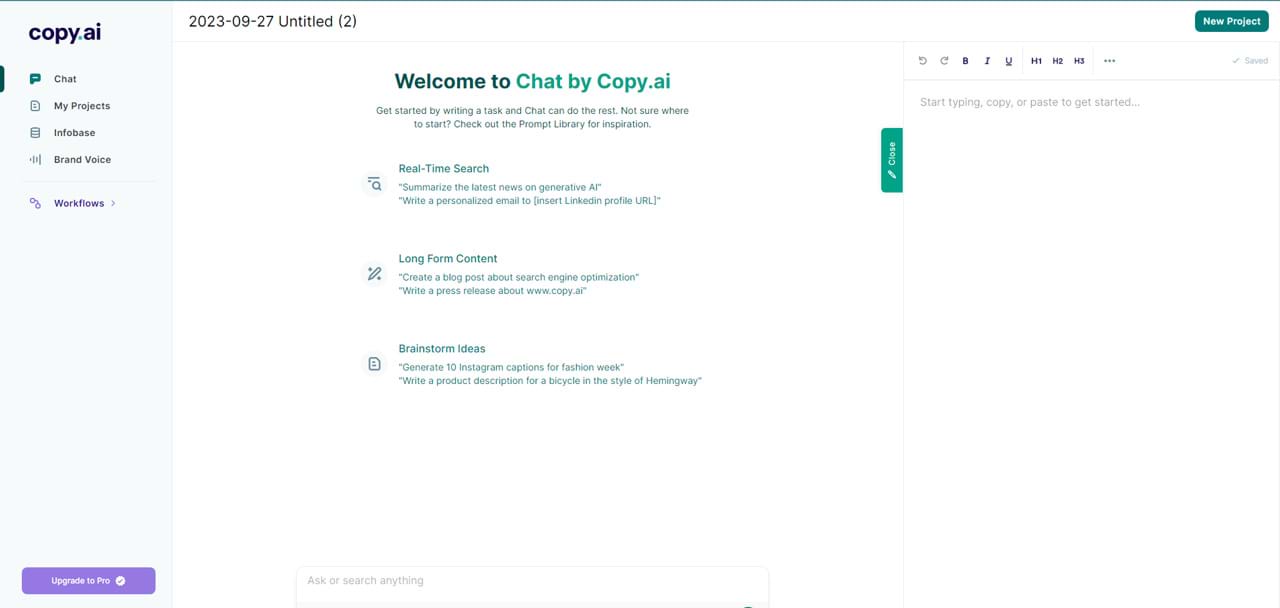Toggle bold formatting
This screenshot has height=608, width=1280.
tap(965, 61)
